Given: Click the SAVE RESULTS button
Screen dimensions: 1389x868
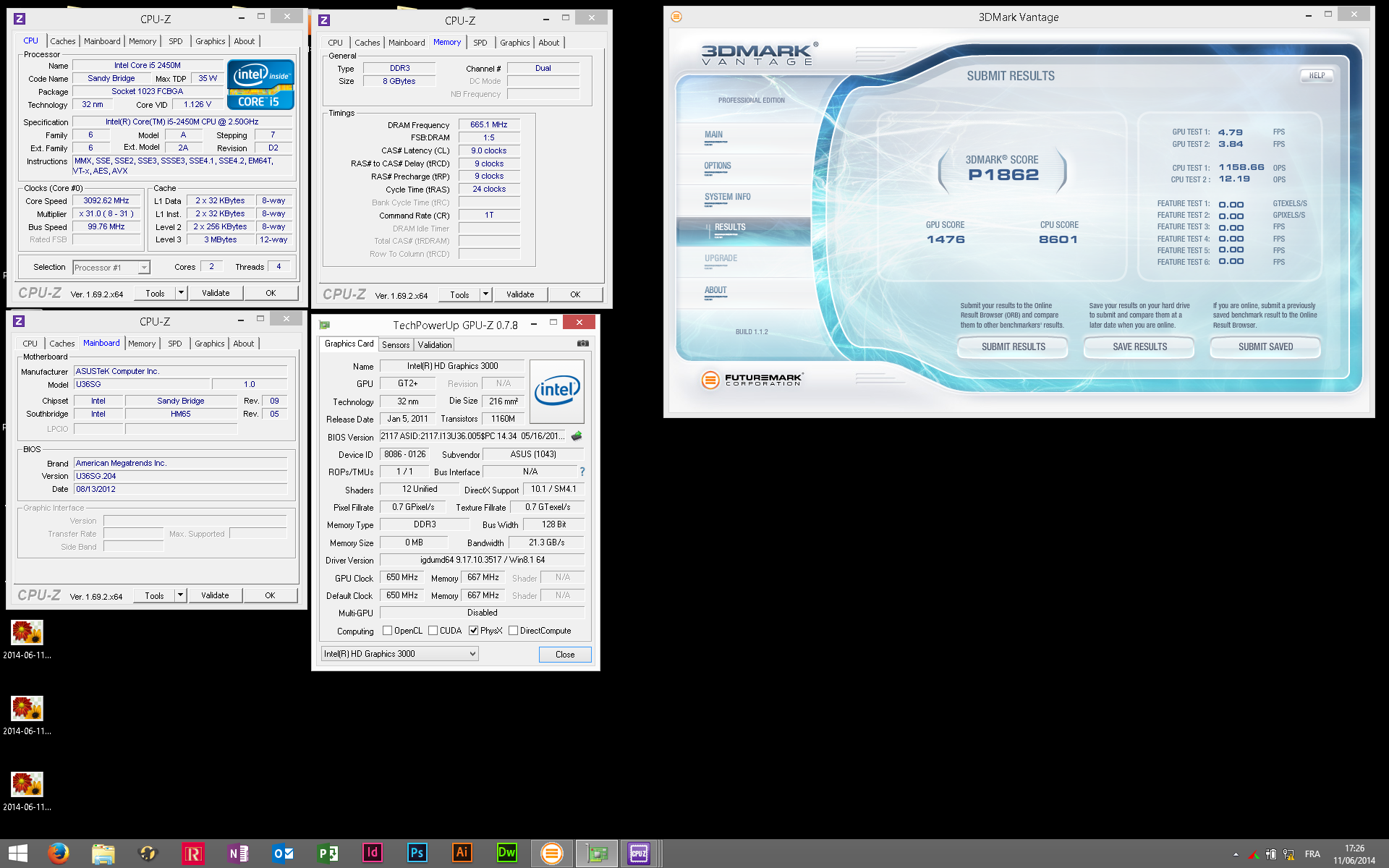Looking at the screenshot, I should coord(1139,347).
